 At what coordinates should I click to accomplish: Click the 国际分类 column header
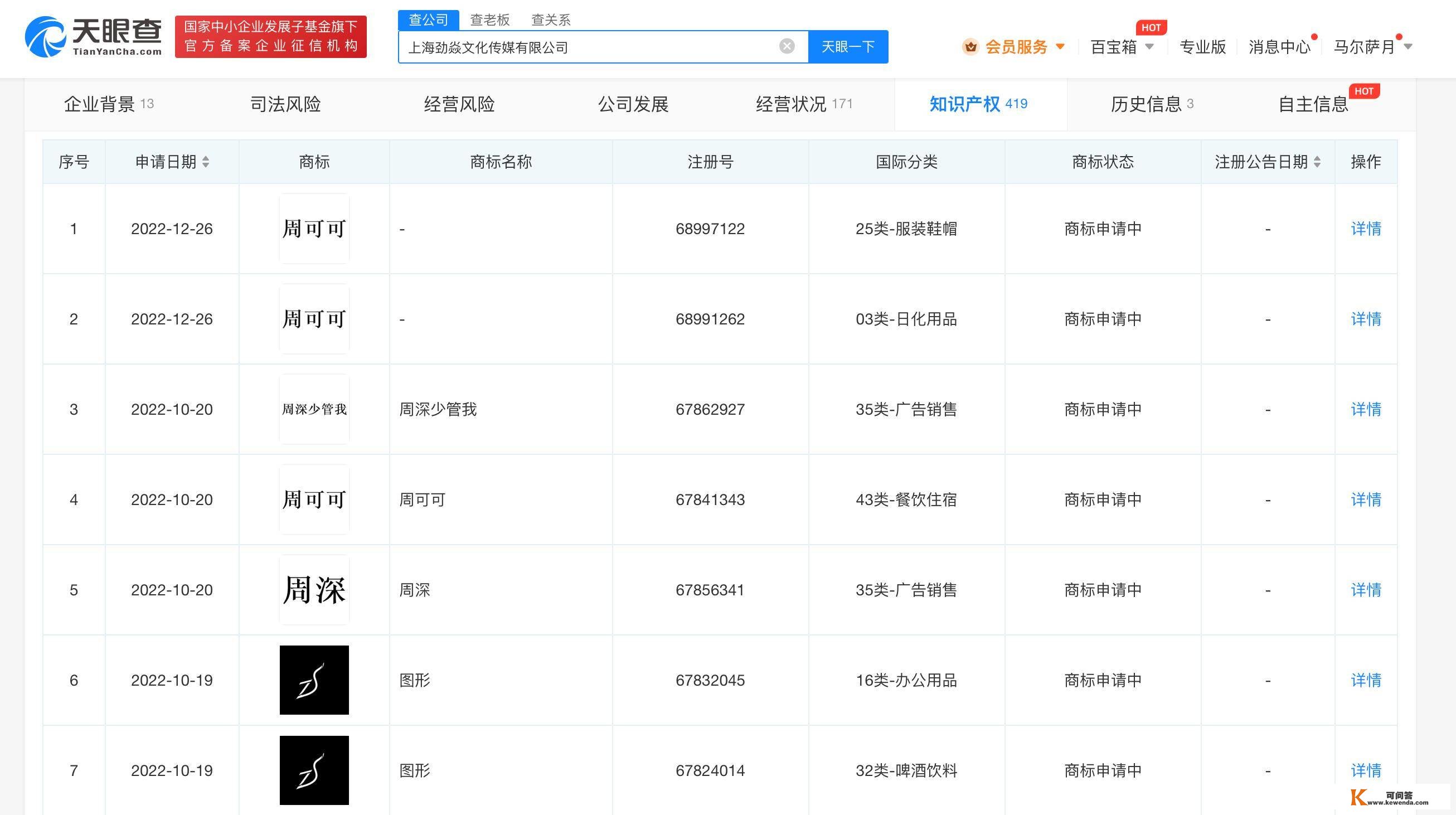pos(906,162)
